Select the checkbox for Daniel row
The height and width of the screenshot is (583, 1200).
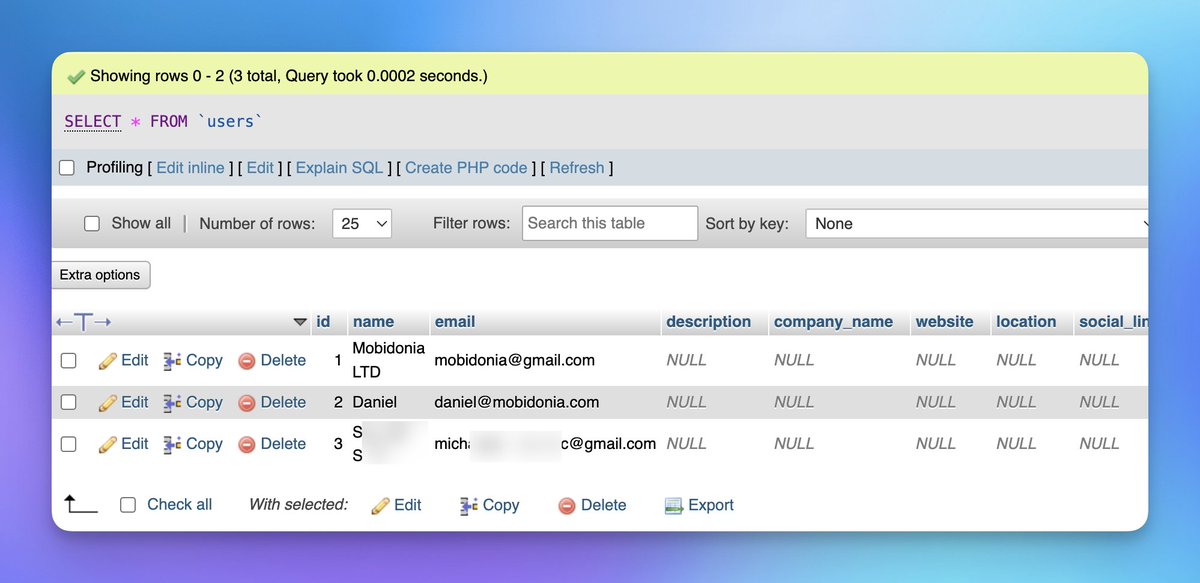[69, 403]
